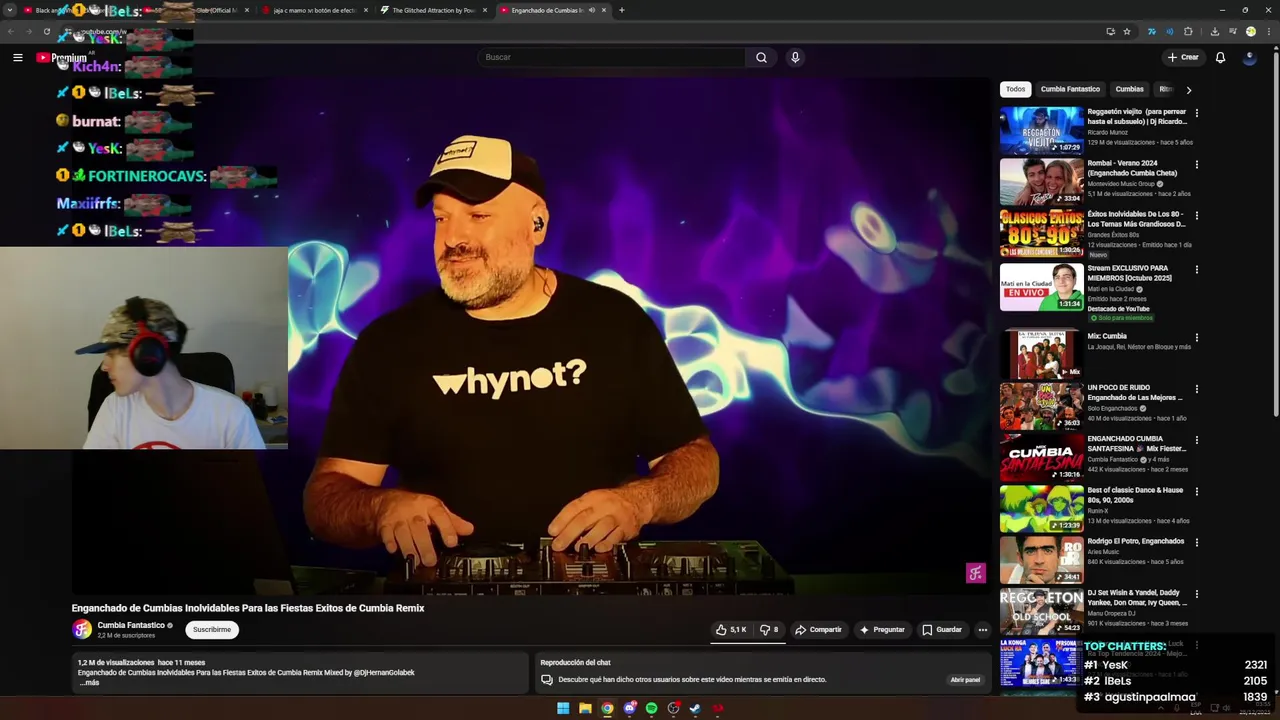Select the Todos filter chip

[1015, 89]
